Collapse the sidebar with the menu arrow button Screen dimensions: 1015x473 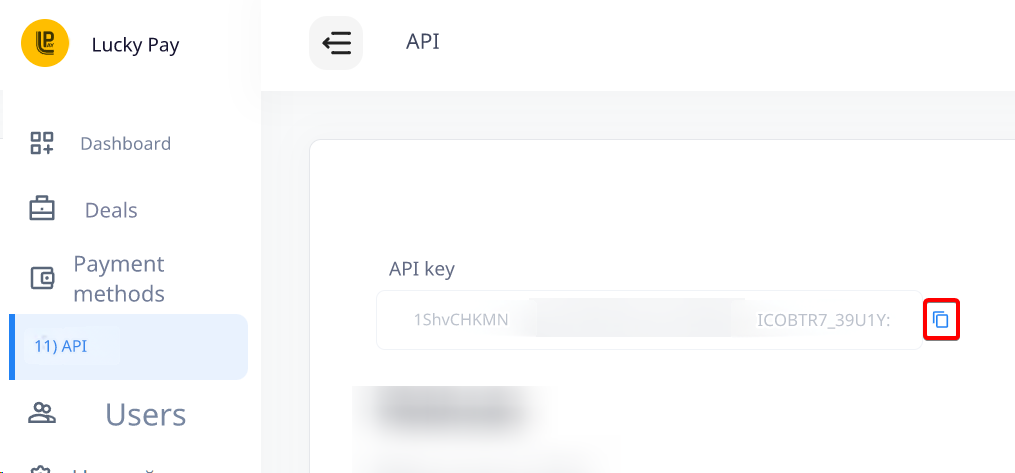336,43
